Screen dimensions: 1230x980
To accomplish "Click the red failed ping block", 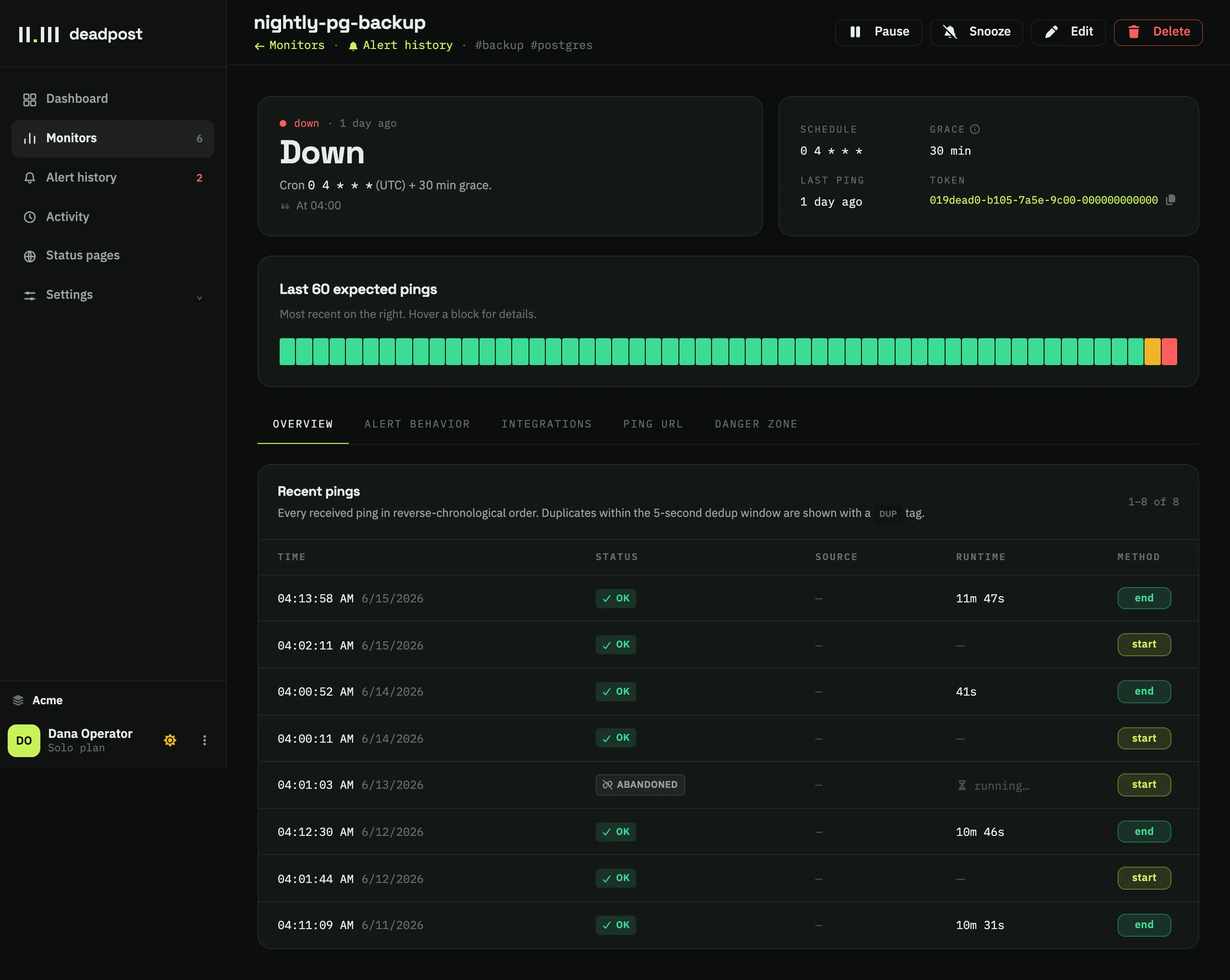I will coord(1169,351).
